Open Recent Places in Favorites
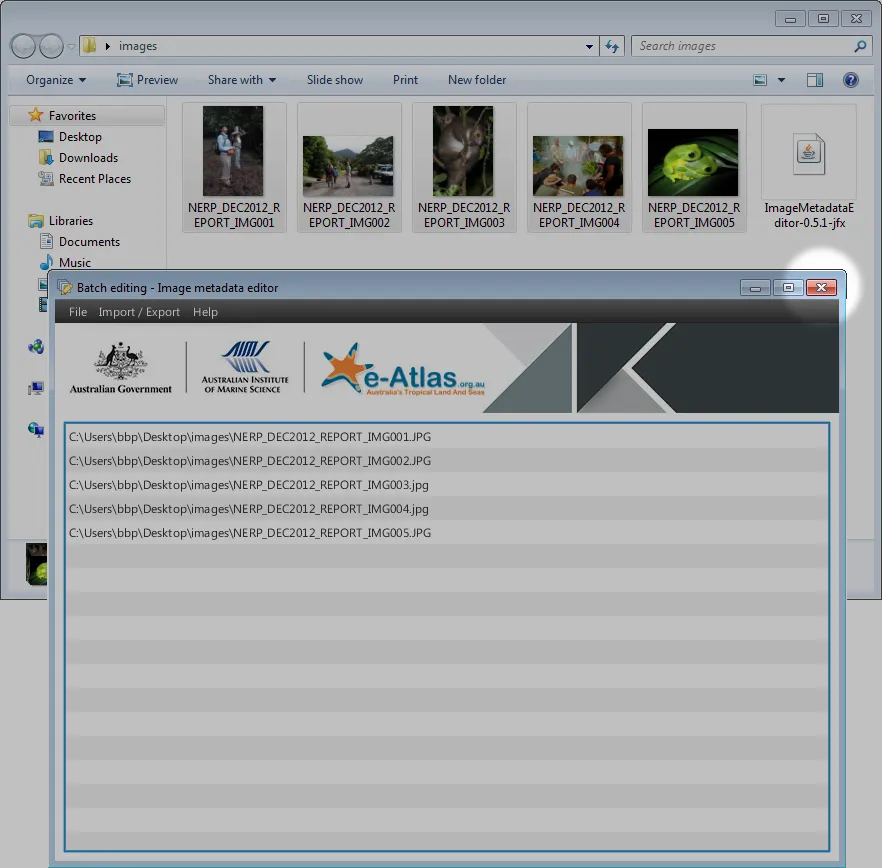Screen dimensions: 882x868 [x=94, y=178]
